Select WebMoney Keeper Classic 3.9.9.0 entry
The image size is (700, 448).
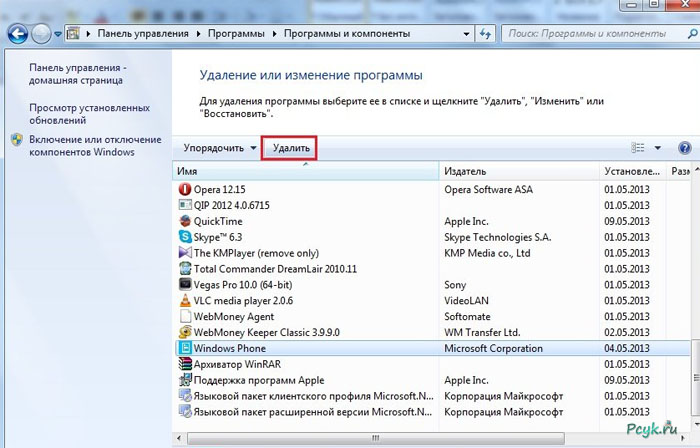click(267, 332)
